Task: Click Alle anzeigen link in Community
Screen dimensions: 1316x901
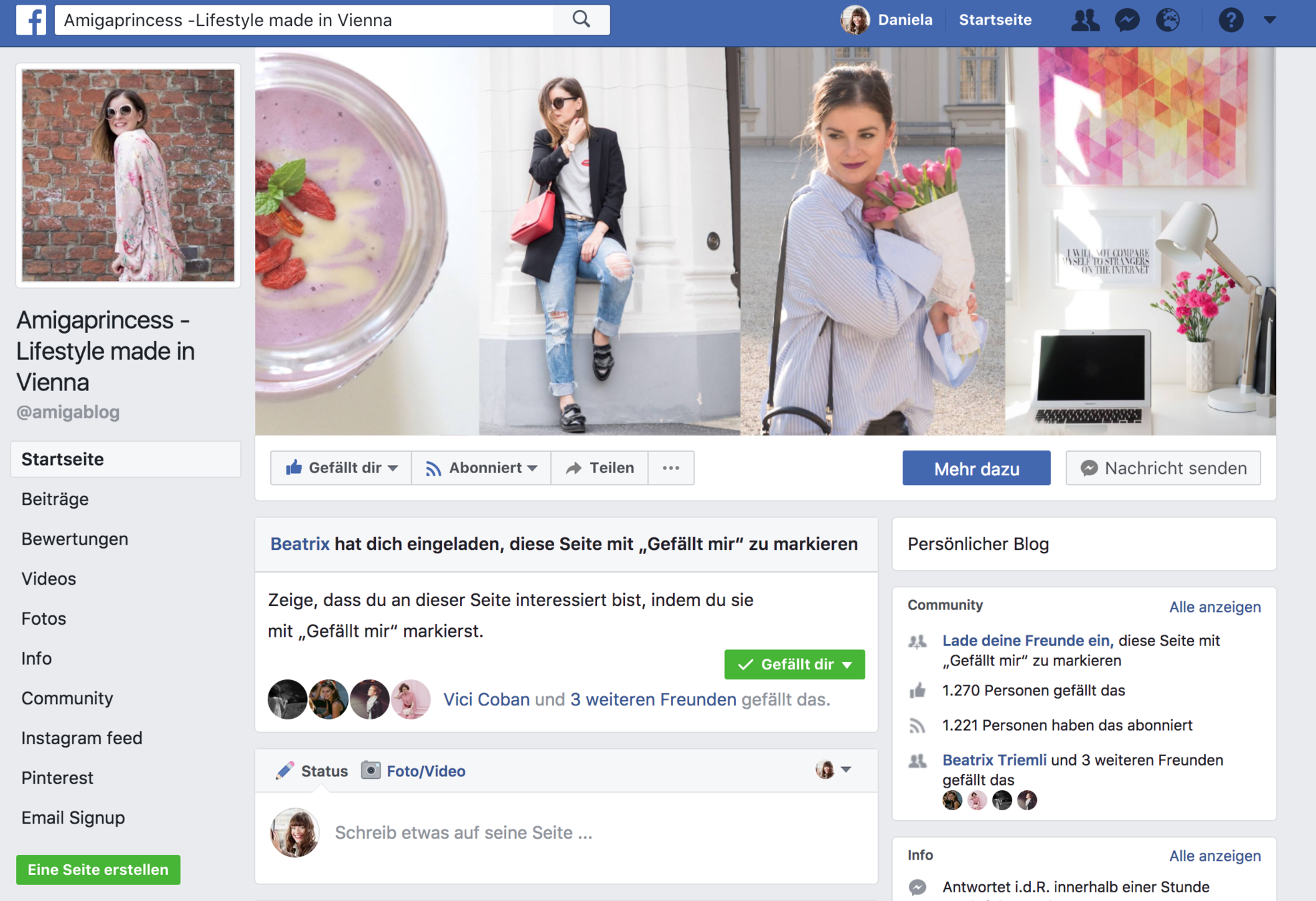Action: [1215, 607]
